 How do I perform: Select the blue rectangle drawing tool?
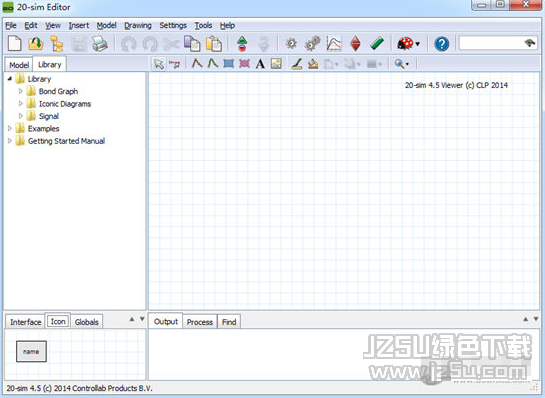(228, 64)
